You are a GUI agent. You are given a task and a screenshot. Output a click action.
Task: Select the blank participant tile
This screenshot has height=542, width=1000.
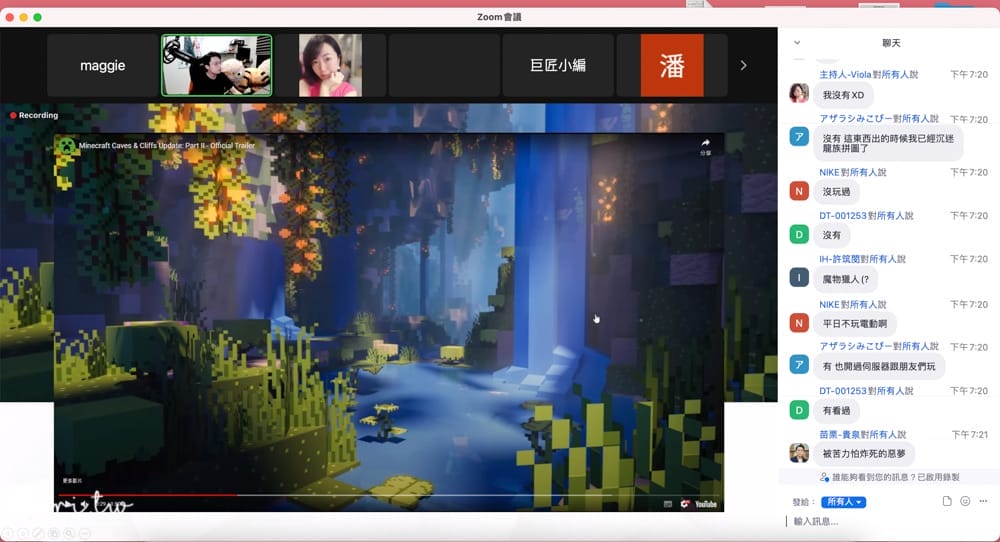(445, 65)
